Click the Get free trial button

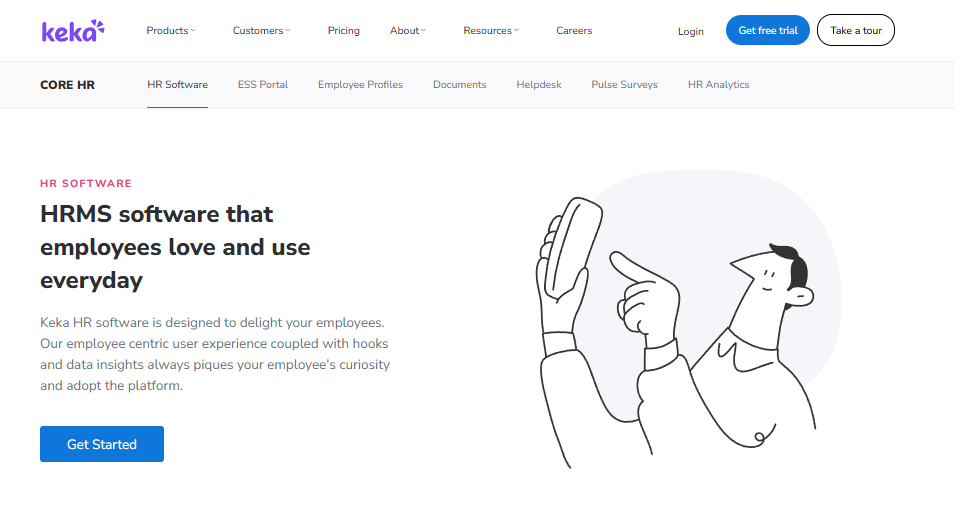767,30
